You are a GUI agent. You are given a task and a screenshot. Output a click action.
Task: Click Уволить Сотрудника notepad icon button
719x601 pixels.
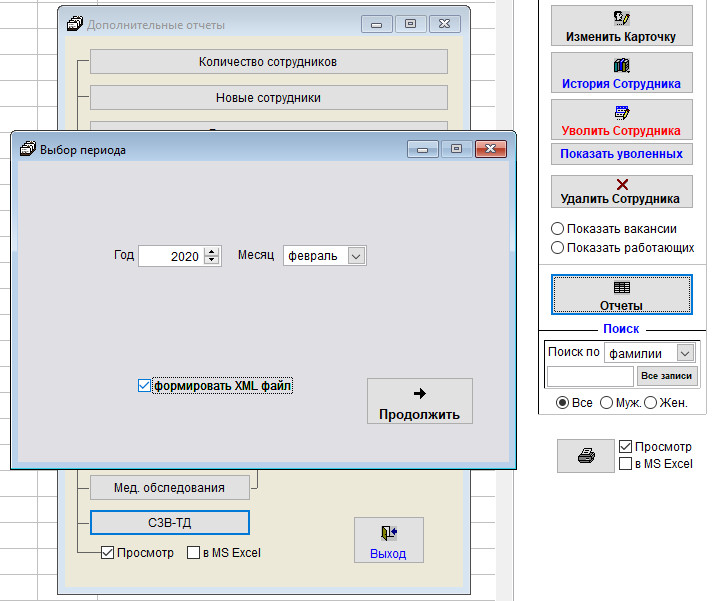tap(621, 120)
